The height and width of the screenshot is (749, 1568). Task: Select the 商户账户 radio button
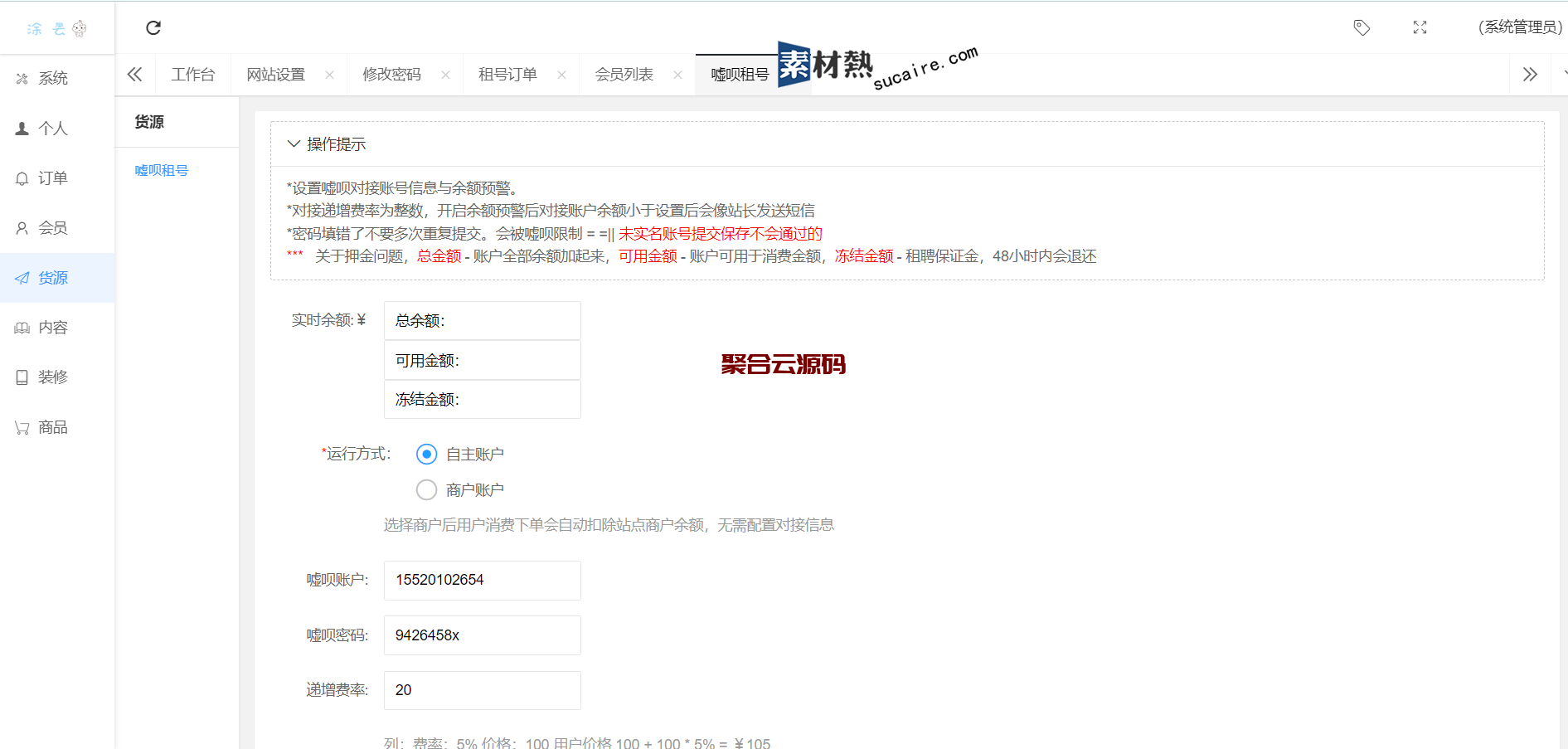[x=426, y=490]
